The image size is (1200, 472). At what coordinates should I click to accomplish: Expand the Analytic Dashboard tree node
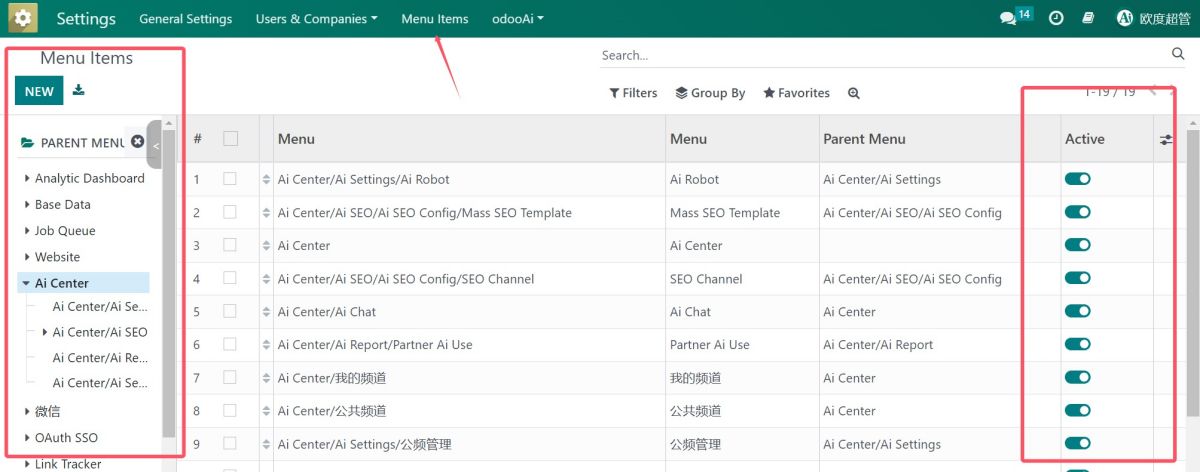pos(26,178)
